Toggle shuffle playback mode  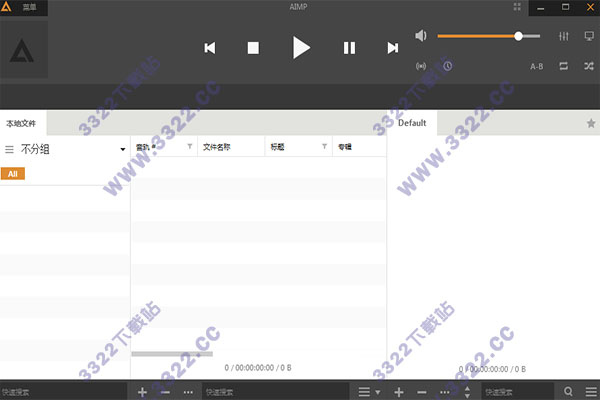click(x=589, y=66)
